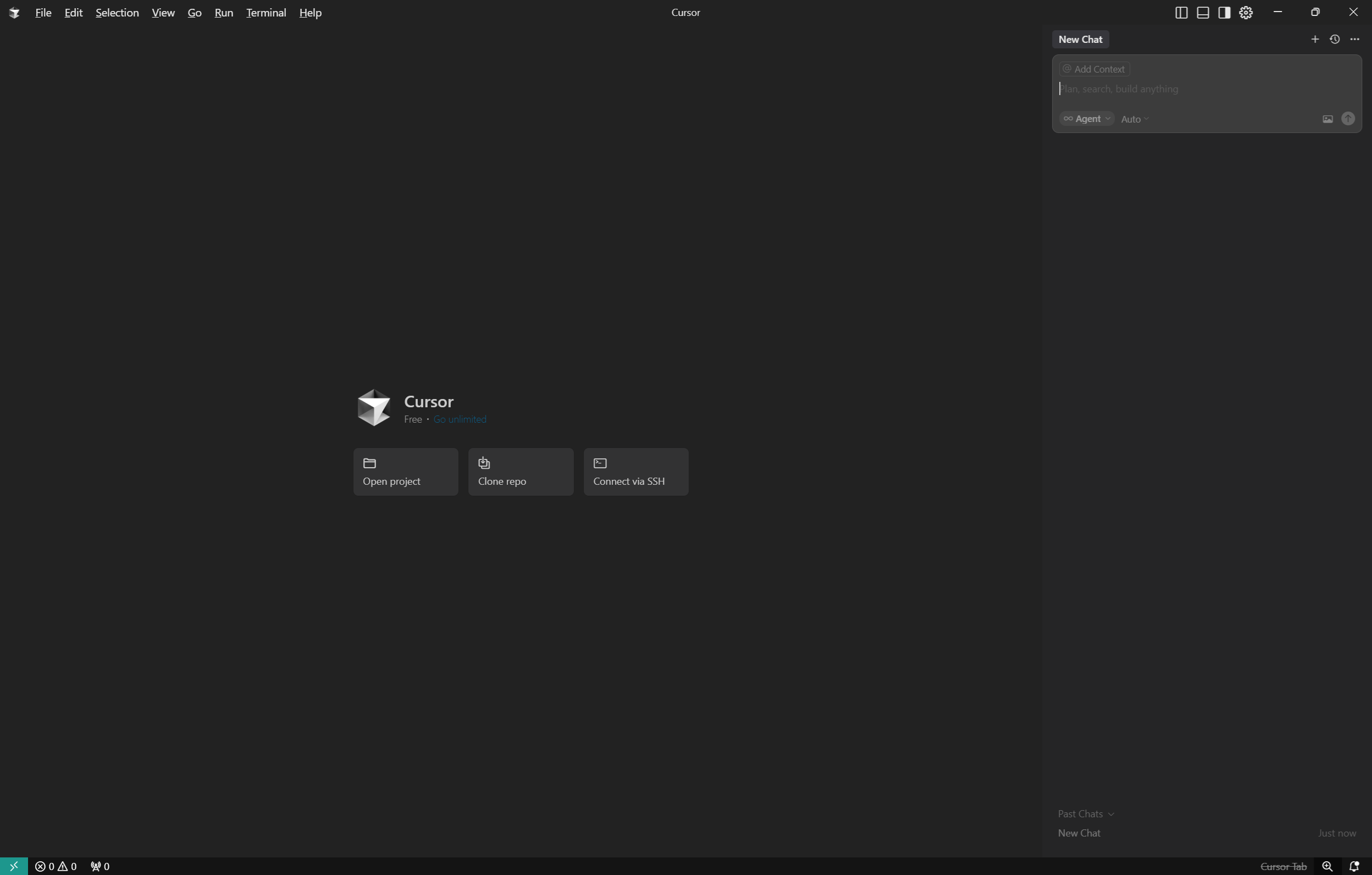The image size is (1372, 875).
Task: Restore down the Cursor window
Action: point(1315,12)
